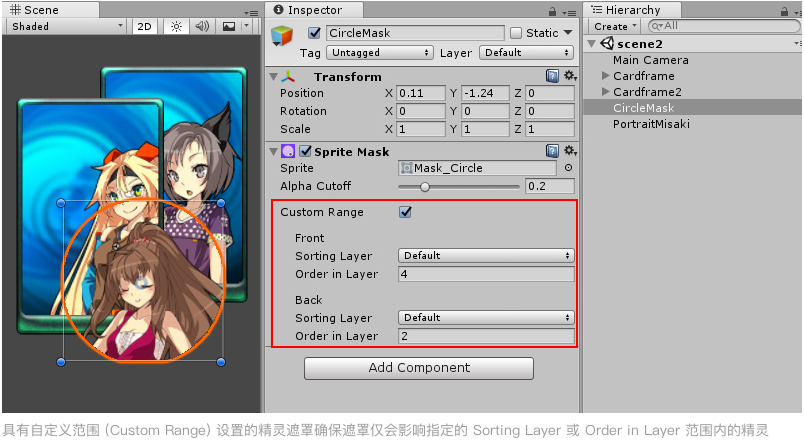Click the Mask_Circle sprite field
This screenshot has height=442, width=804.
point(477,168)
